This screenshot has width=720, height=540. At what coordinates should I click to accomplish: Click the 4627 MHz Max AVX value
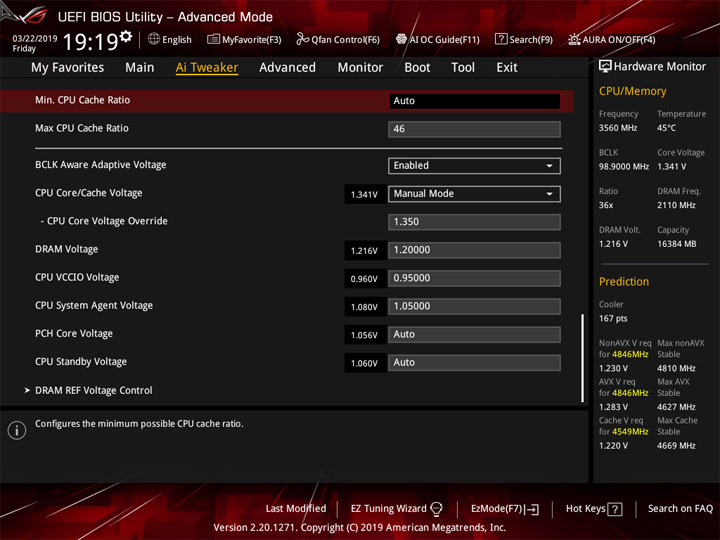coord(676,407)
